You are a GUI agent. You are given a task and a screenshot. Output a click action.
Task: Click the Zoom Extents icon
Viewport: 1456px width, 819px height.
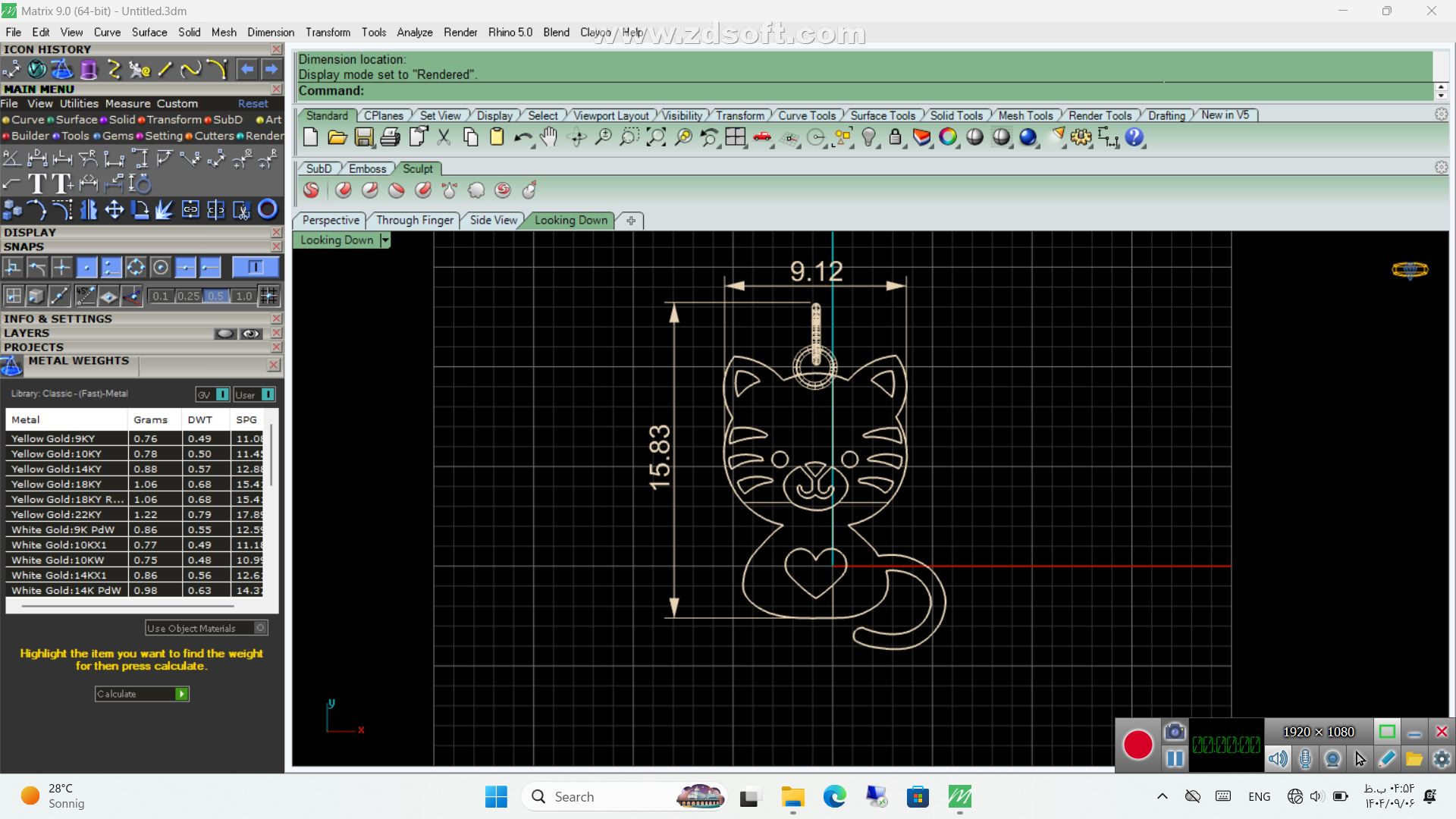click(656, 137)
